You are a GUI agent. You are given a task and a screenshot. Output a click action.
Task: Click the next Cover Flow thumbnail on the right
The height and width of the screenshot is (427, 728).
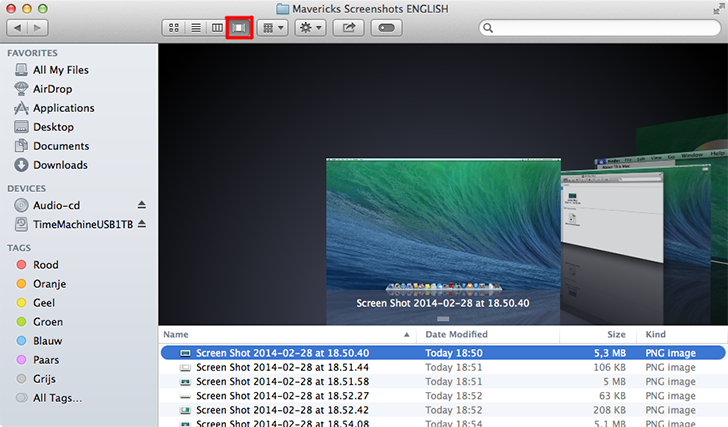pos(612,216)
